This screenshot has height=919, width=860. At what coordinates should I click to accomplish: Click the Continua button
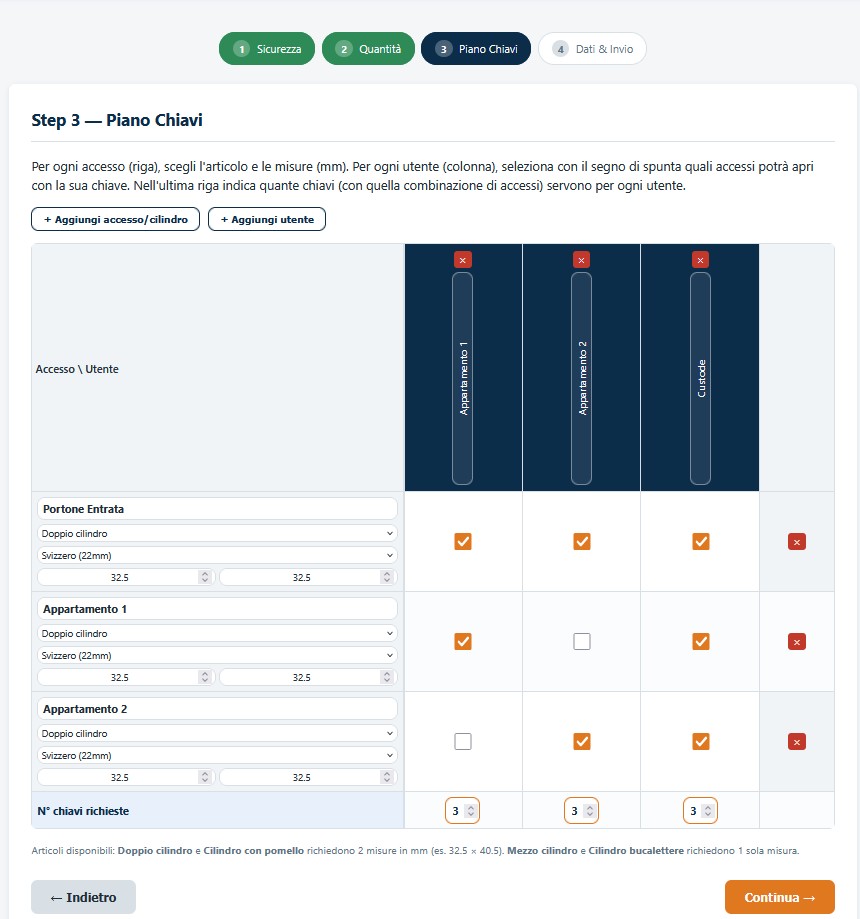click(780, 897)
